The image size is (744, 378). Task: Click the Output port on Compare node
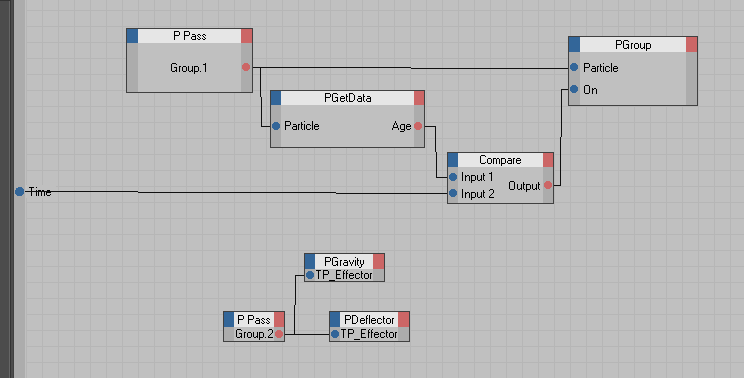(548, 185)
